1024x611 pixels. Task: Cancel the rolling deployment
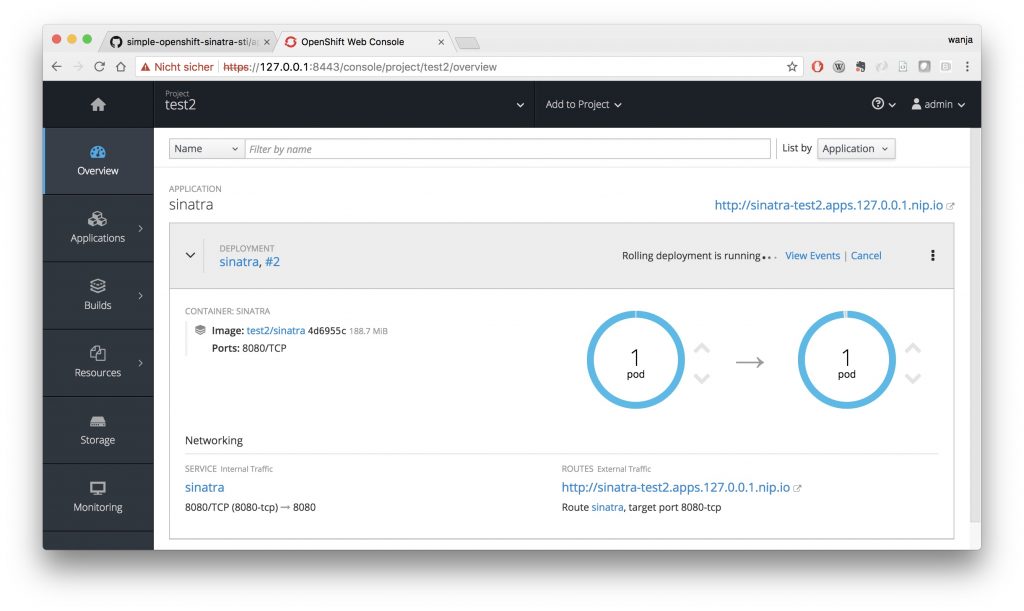point(866,255)
